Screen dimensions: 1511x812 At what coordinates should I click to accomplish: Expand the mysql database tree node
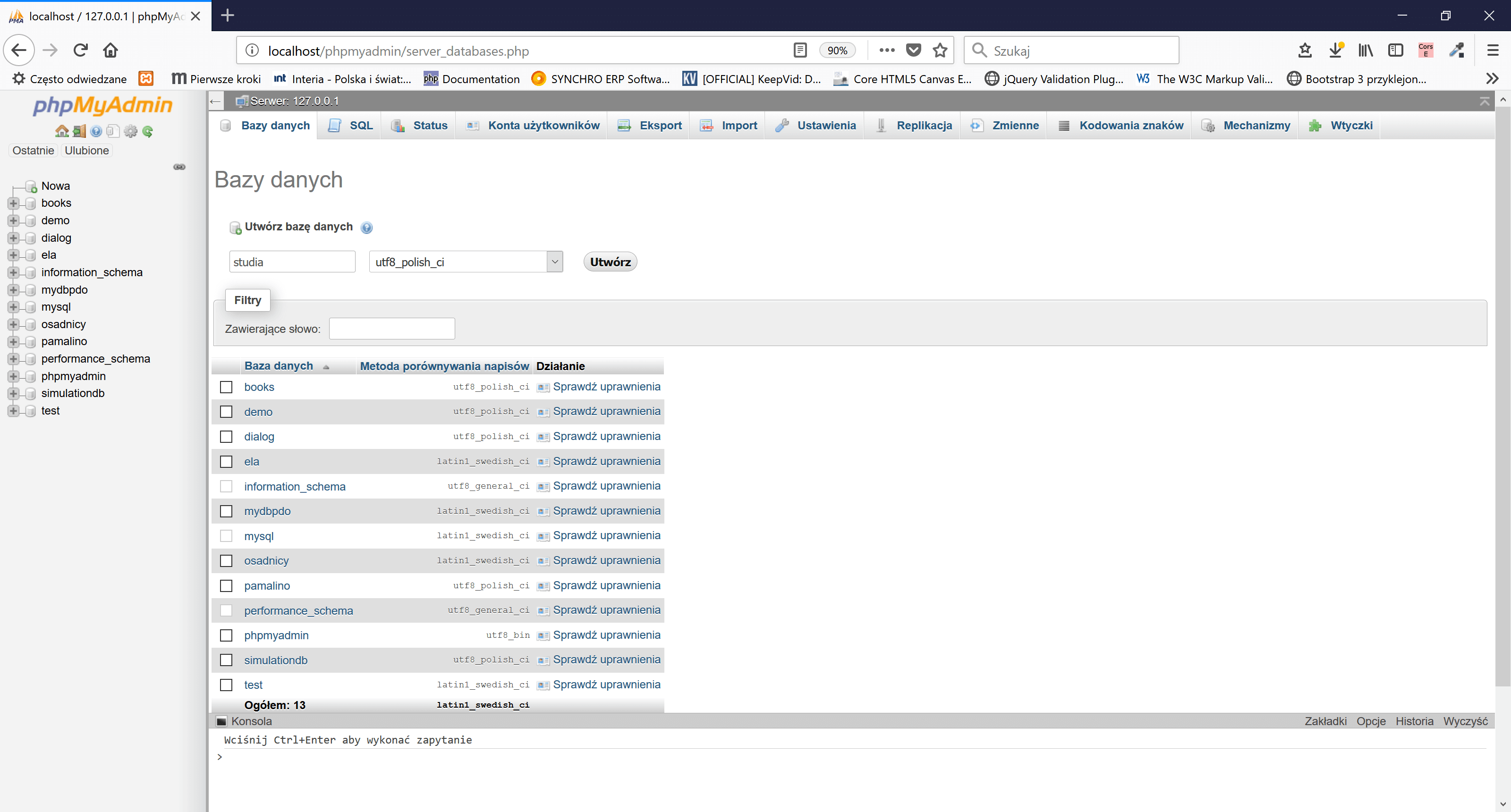pyautogui.click(x=13, y=307)
